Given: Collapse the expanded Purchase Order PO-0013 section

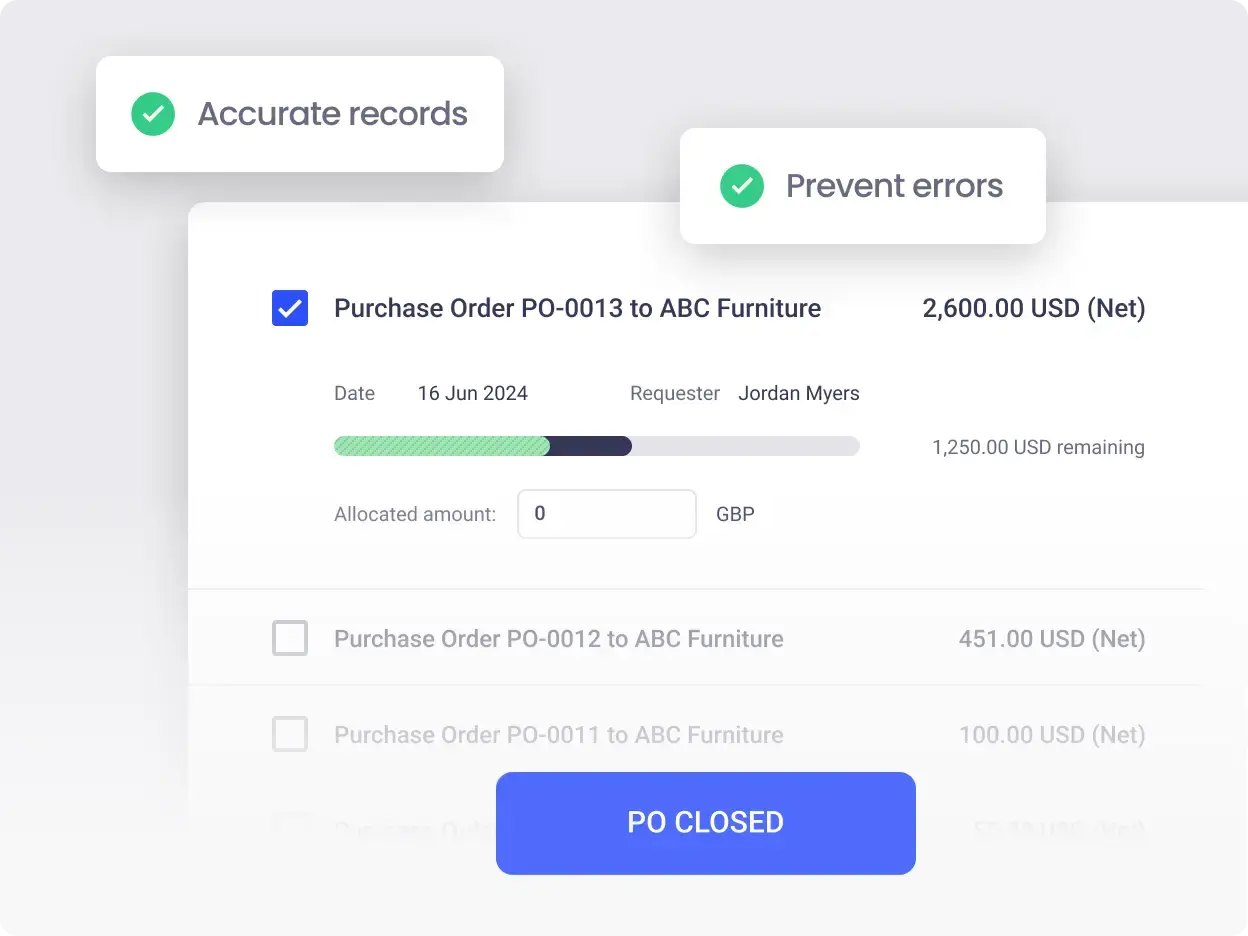Looking at the screenshot, I should (577, 308).
